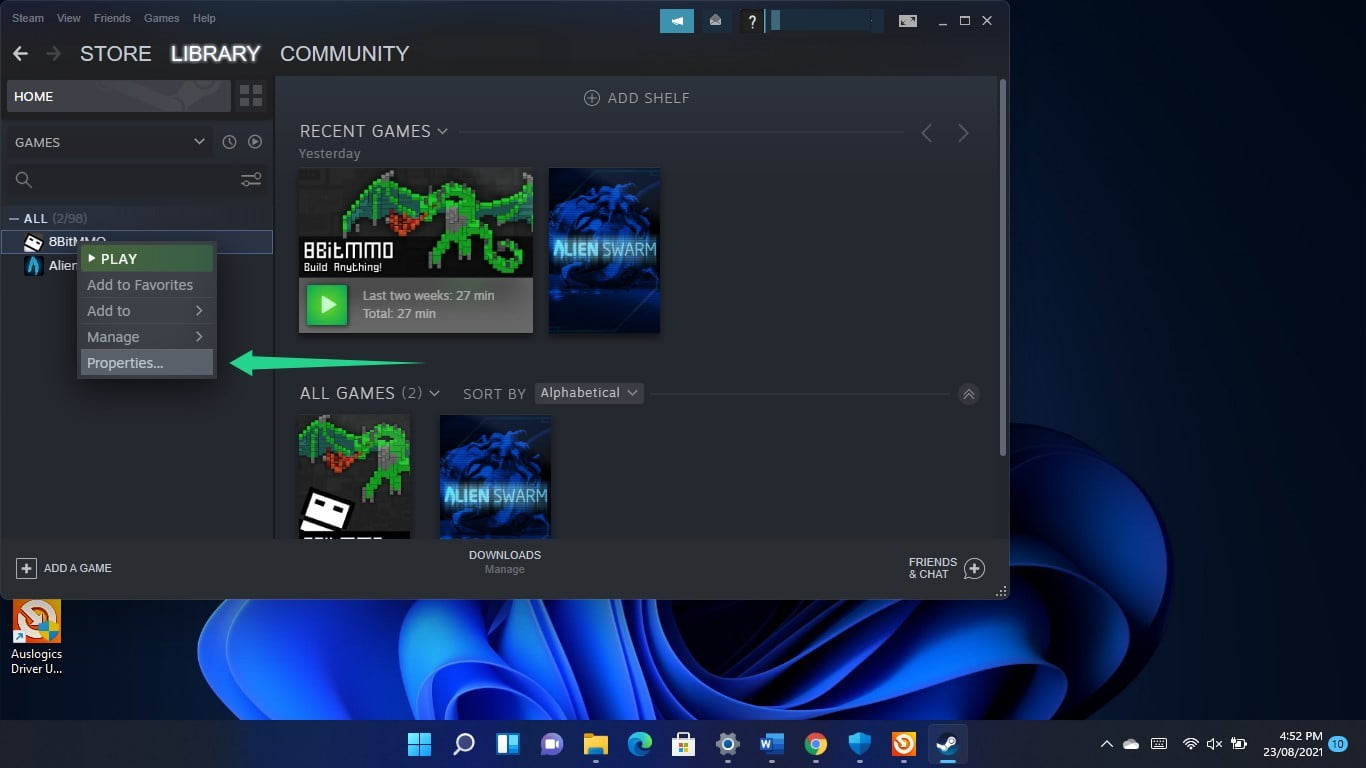
Task: Click the ADD A GAME button
Action: pos(64,568)
